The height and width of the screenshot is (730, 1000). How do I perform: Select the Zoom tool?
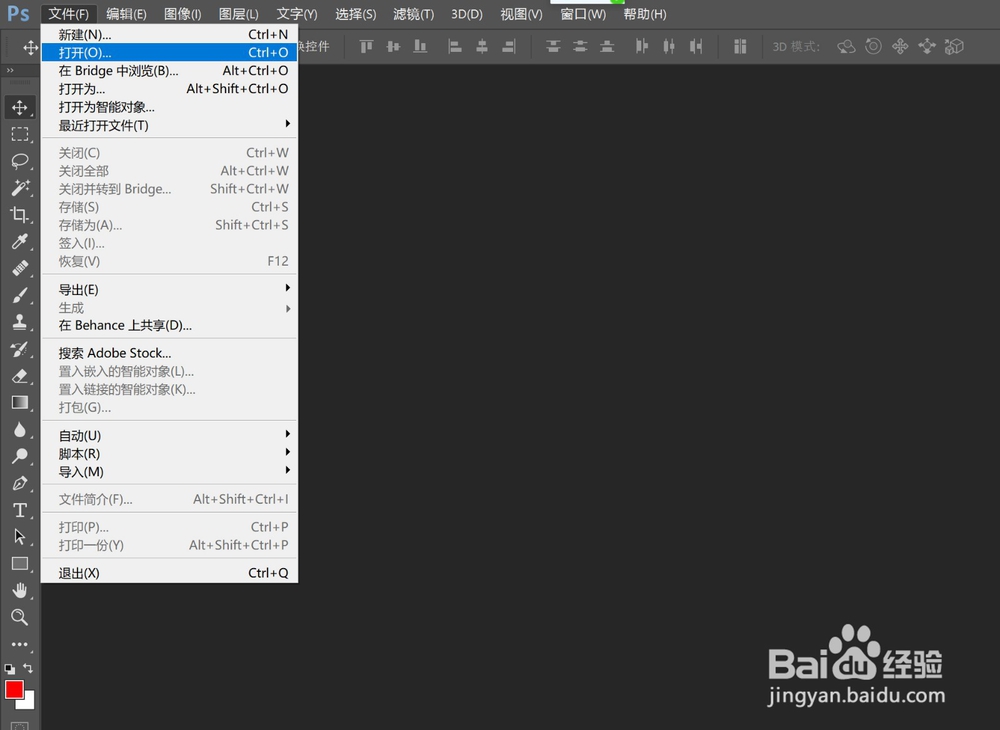20,617
